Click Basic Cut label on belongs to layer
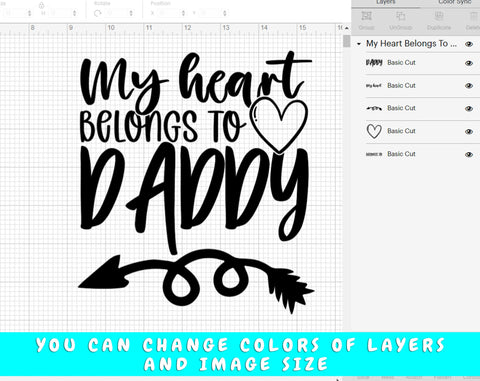The height and width of the screenshot is (381, 480). pyautogui.click(x=401, y=154)
